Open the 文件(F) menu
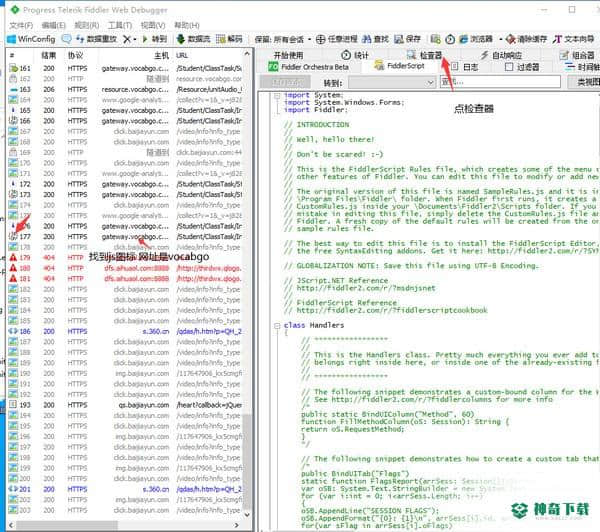 [21, 25]
